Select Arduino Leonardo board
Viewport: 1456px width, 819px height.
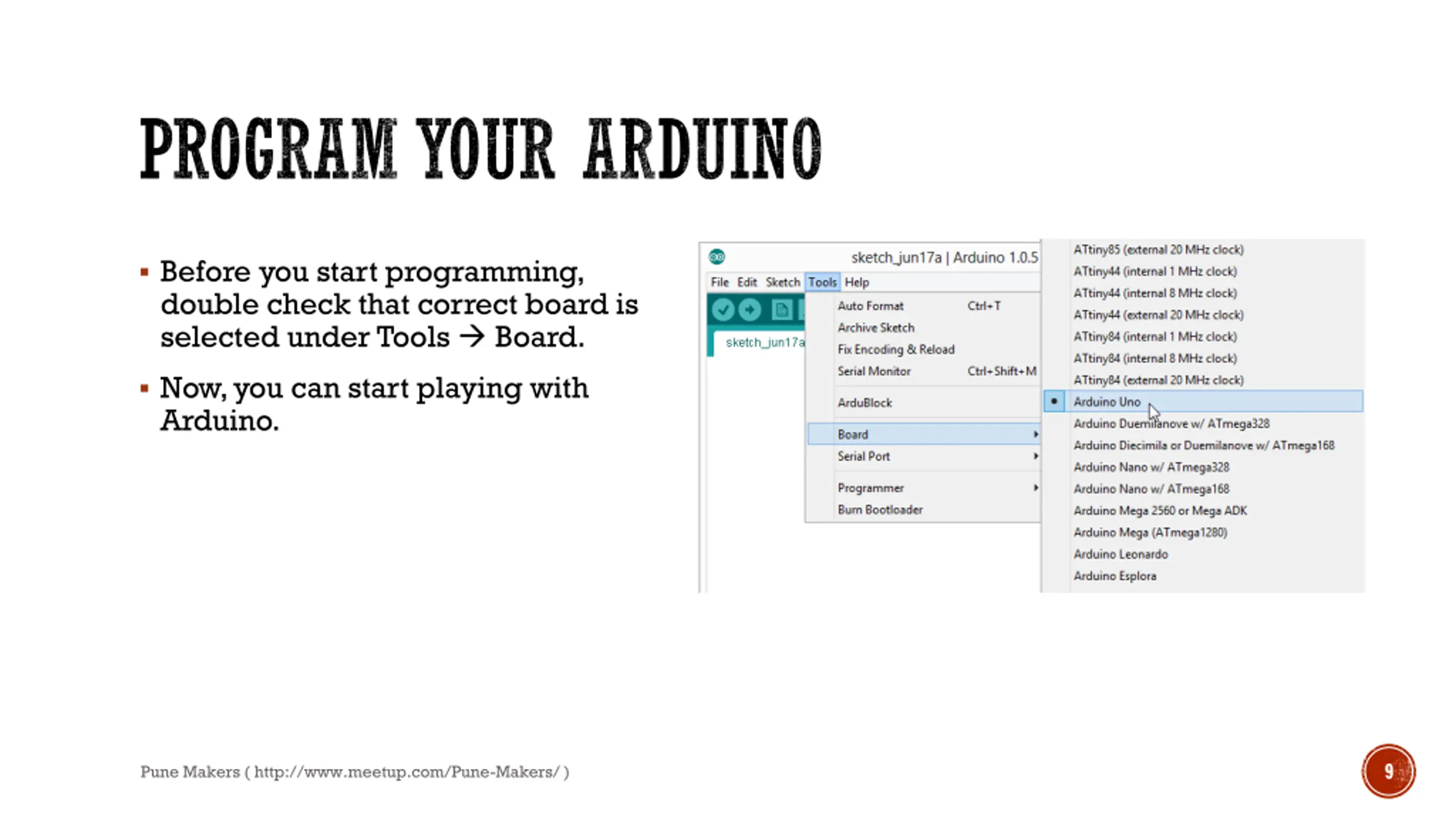click(1203, 554)
